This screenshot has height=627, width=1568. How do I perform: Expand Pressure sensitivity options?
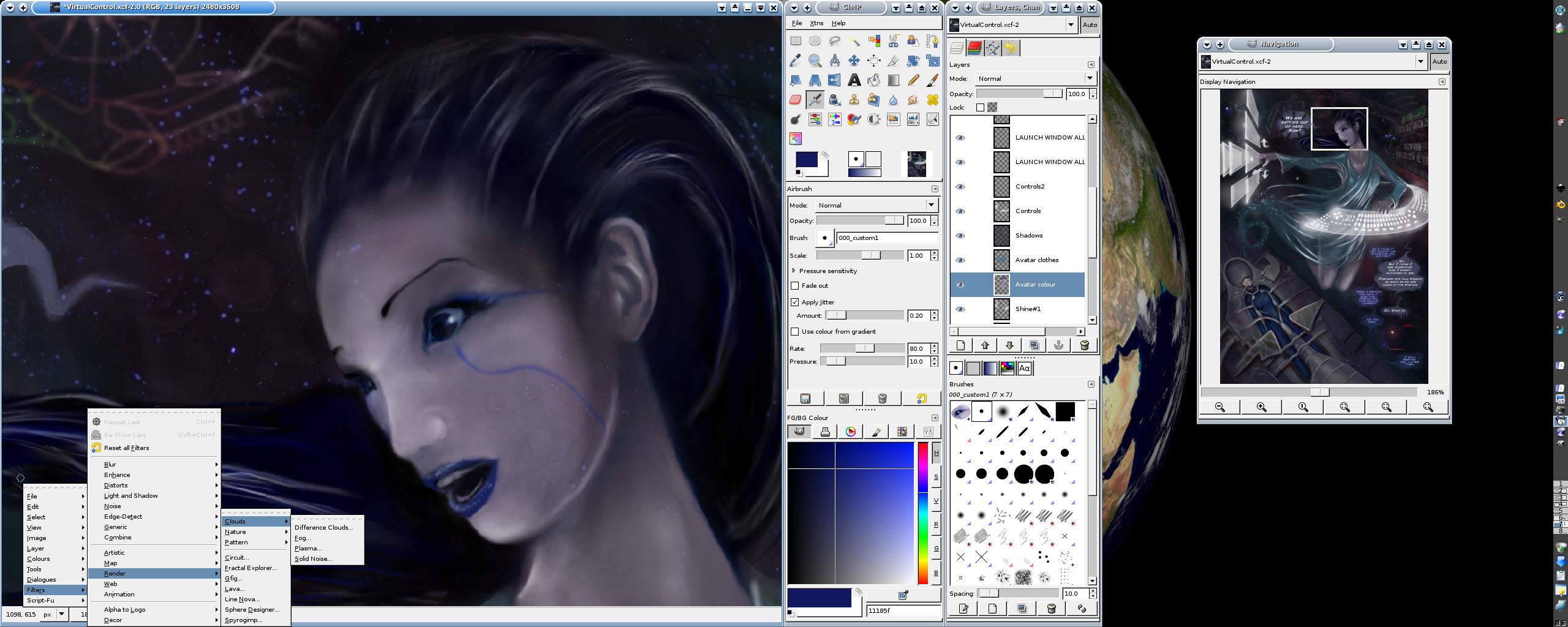click(x=794, y=271)
